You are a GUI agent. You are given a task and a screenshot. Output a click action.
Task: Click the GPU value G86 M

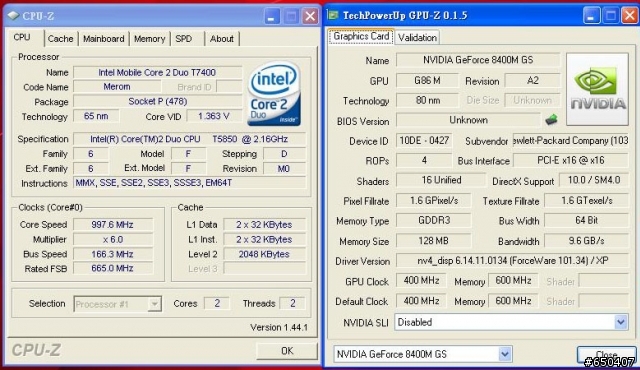click(427, 80)
